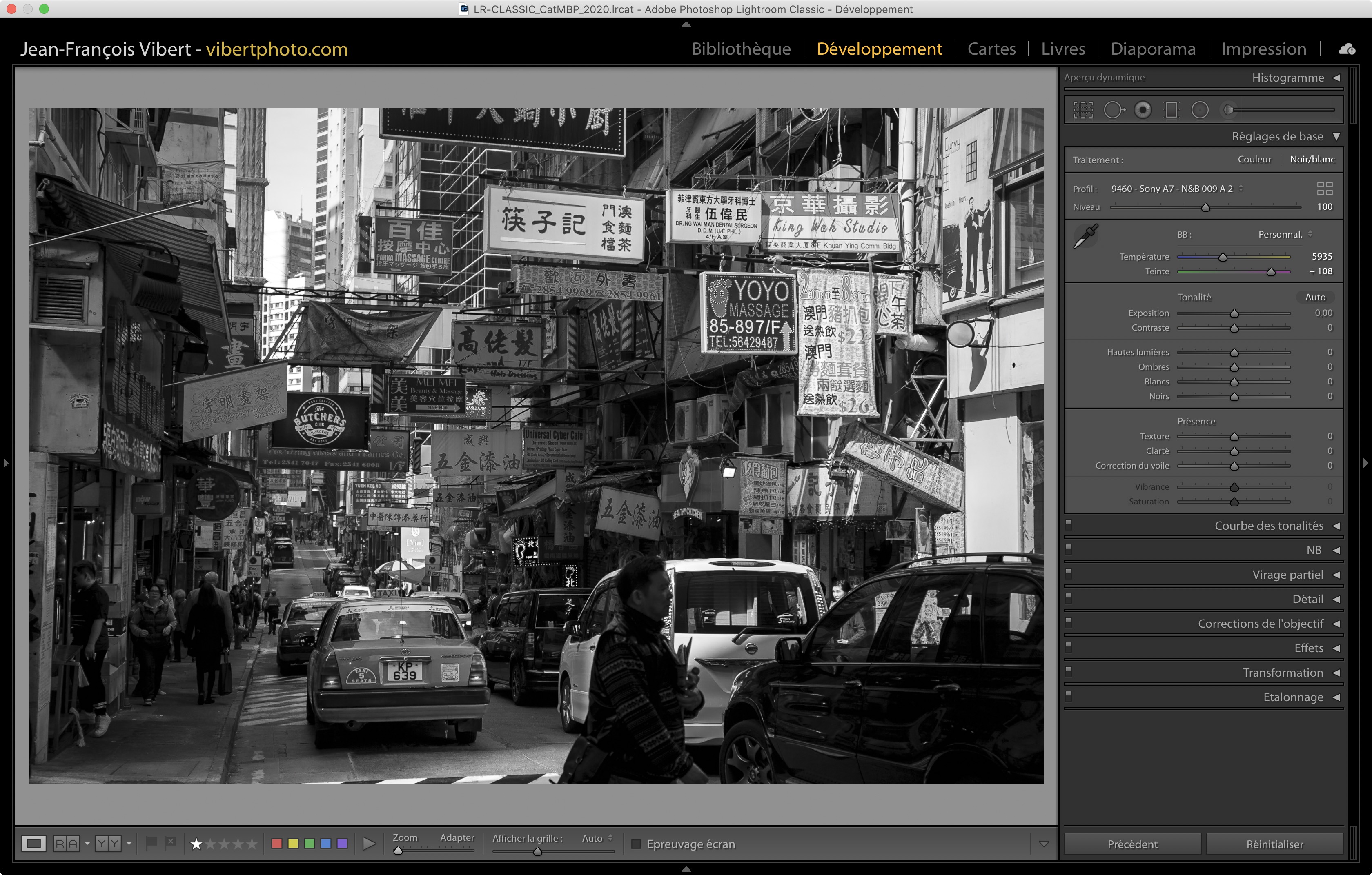Switch to the Bibliothèque module
The width and height of the screenshot is (1372, 875).
click(741, 49)
